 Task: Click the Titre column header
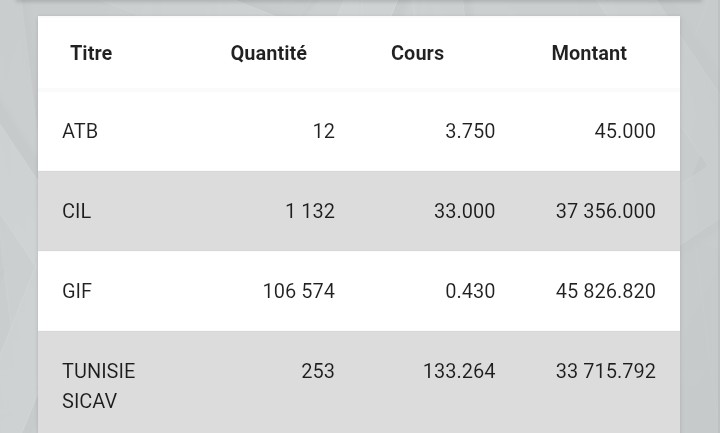point(91,53)
